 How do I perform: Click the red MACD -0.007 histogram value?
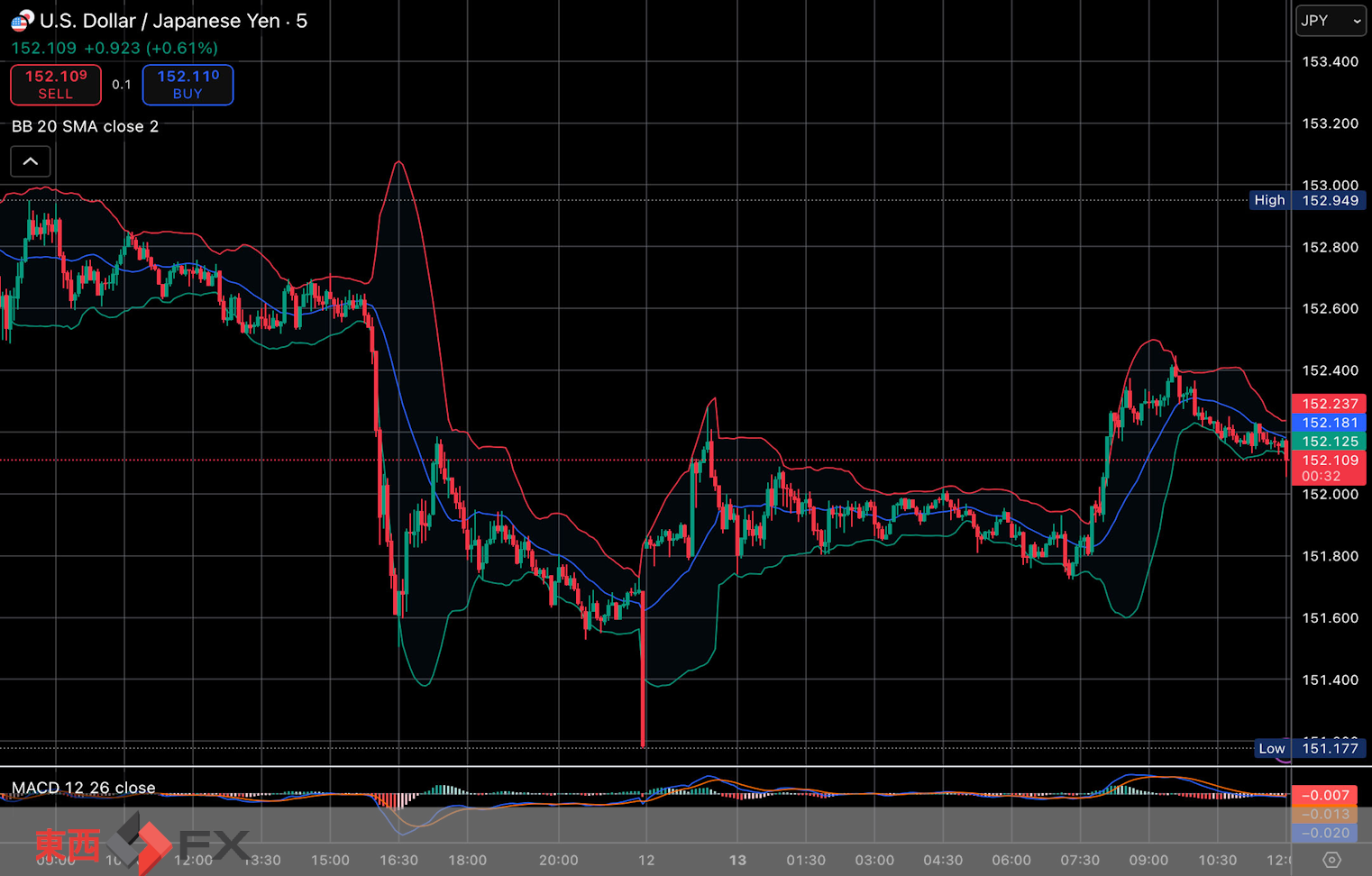[x=1329, y=795]
